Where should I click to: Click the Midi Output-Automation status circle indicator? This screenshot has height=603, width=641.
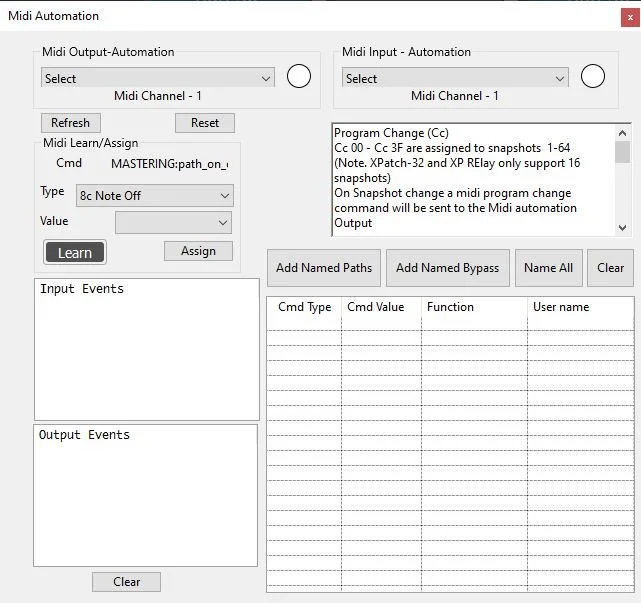coord(299,76)
